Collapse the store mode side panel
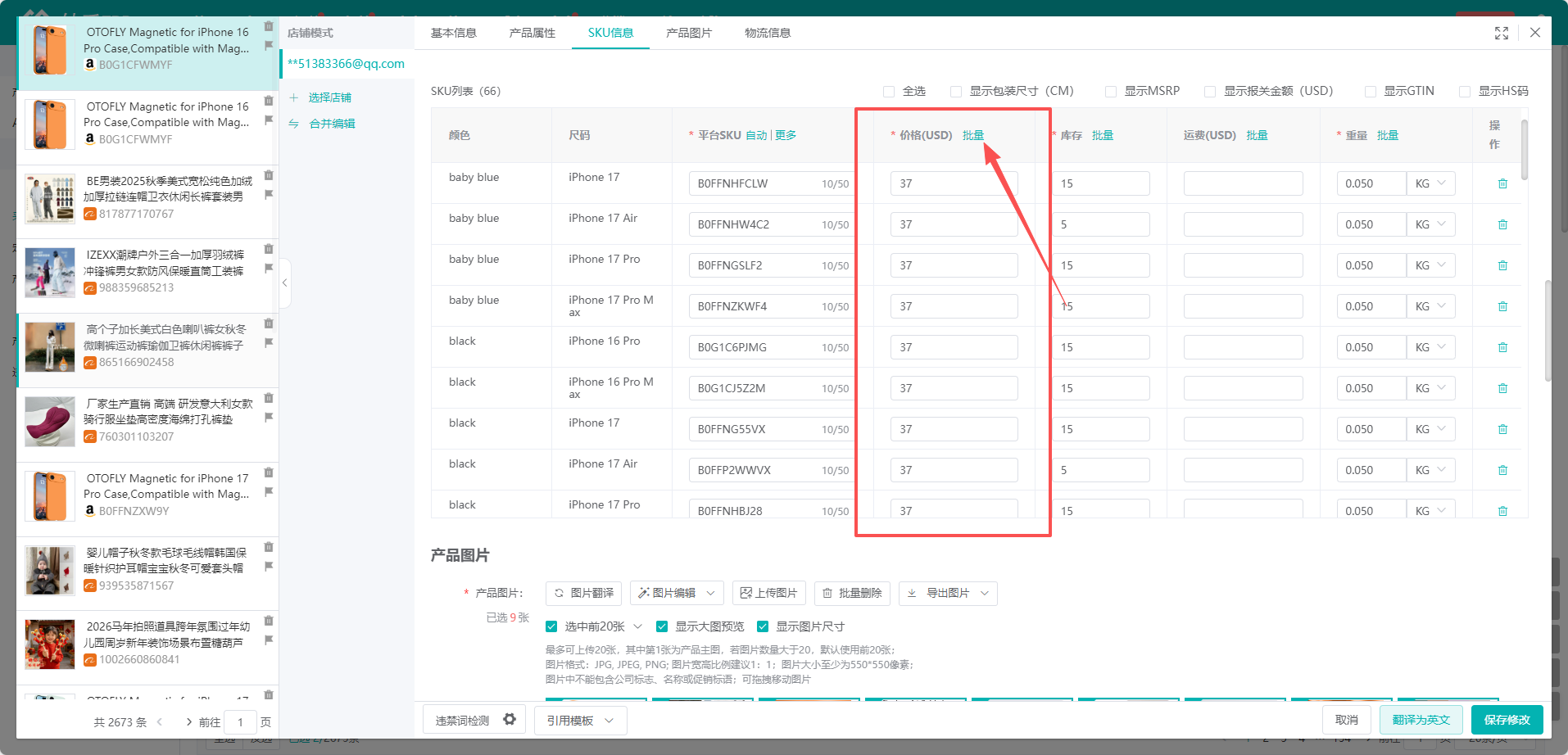 tap(284, 283)
